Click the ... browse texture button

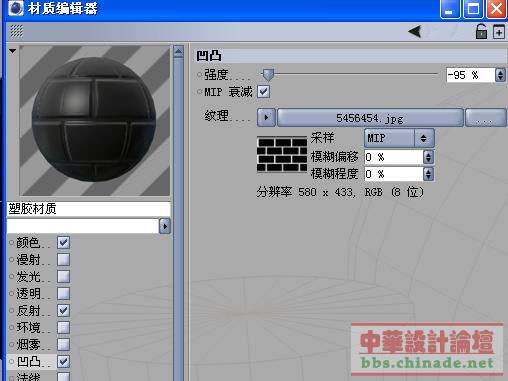point(486,117)
